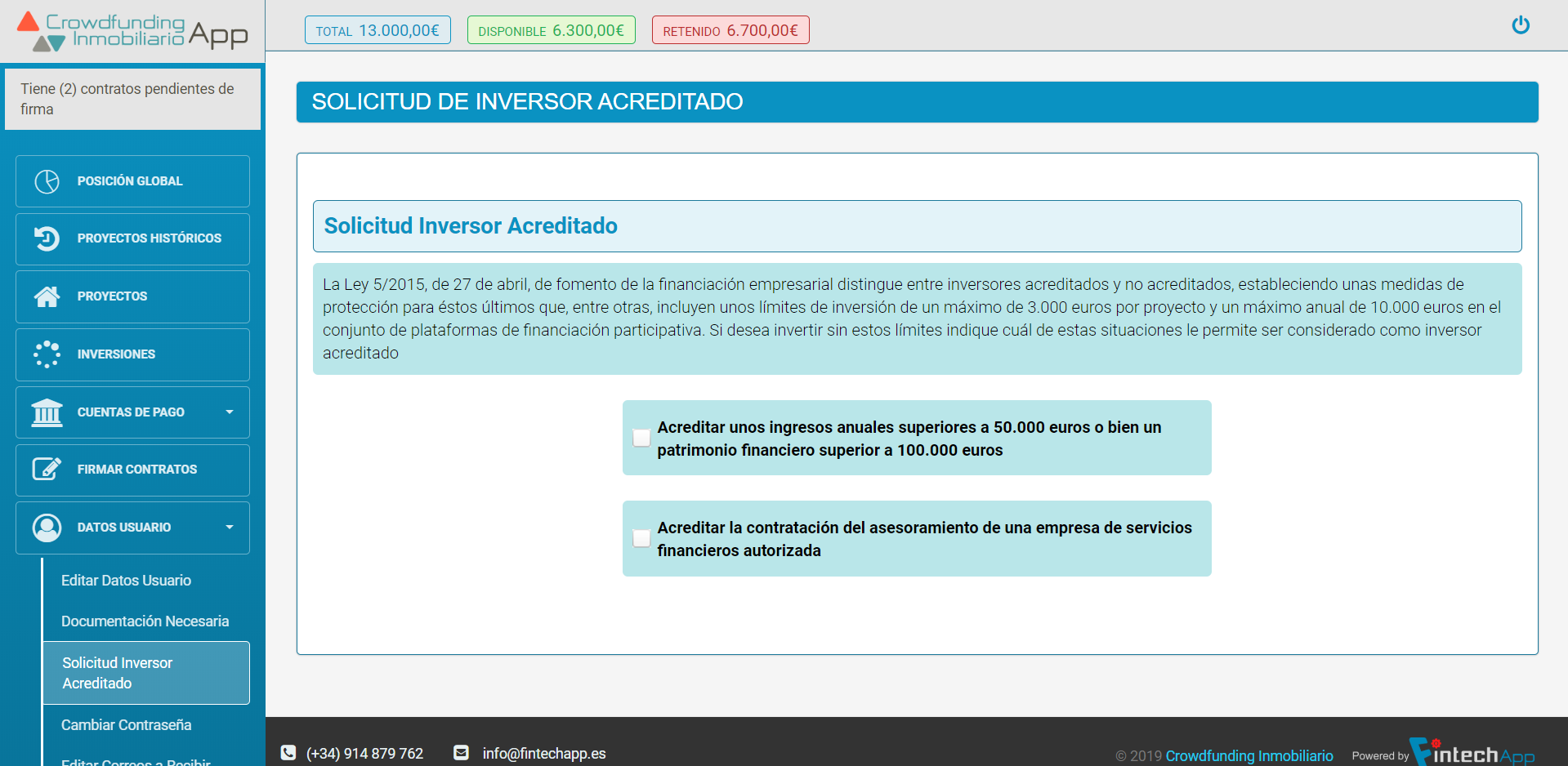1568x766 pixels.
Task: Click the RETENIDO 6.700,00€ badge
Action: tap(730, 30)
